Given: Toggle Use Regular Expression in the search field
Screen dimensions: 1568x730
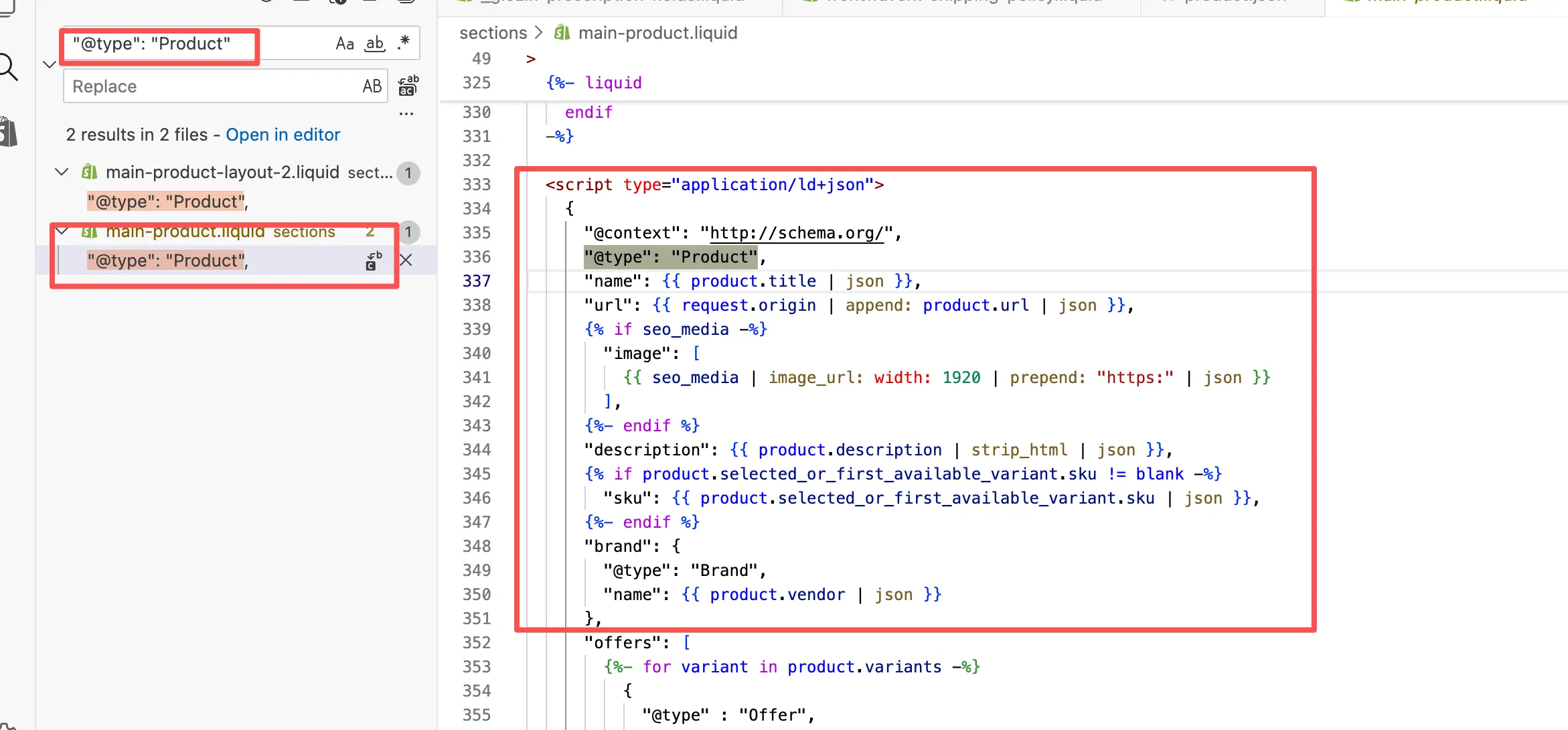Looking at the screenshot, I should click(404, 44).
